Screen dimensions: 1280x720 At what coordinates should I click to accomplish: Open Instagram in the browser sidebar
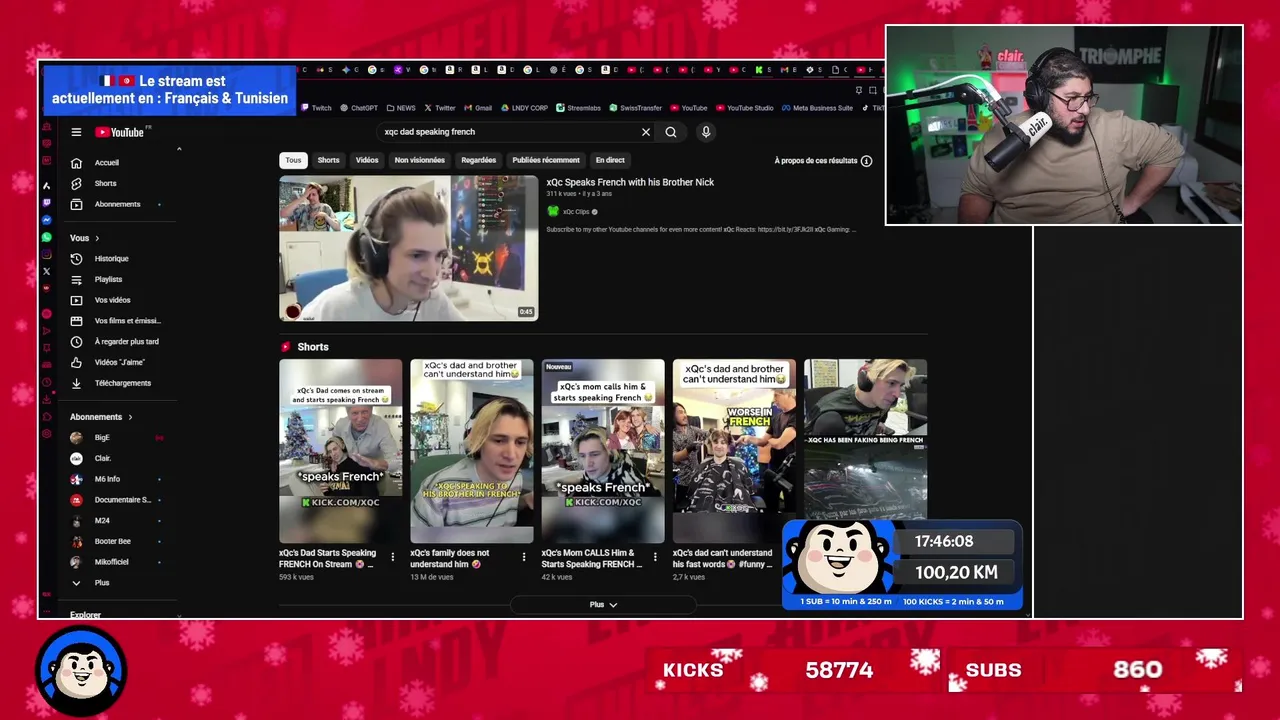(x=46, y=254)
